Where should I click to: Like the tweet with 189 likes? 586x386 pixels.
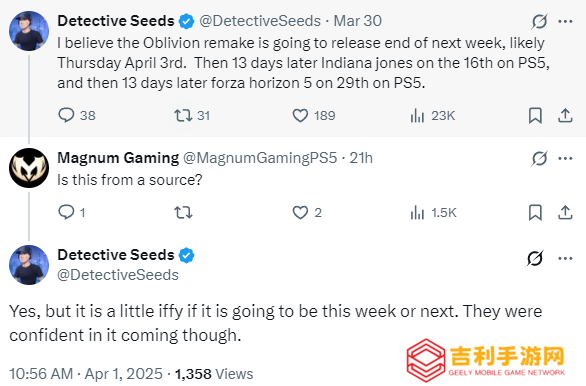[314, 115]
